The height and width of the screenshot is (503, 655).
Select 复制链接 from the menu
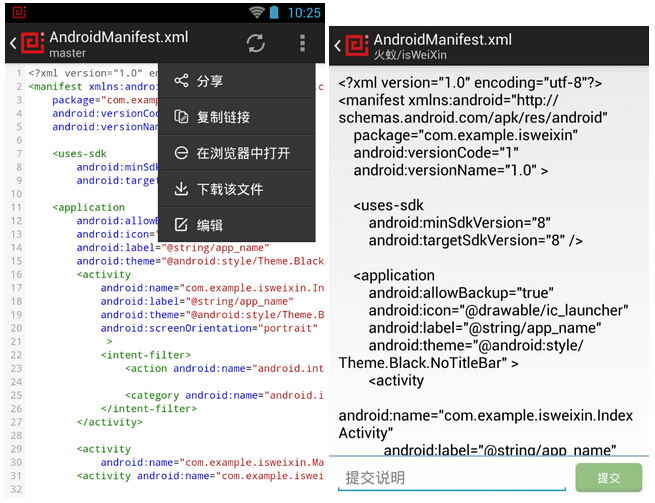click(x=223, y=117)
